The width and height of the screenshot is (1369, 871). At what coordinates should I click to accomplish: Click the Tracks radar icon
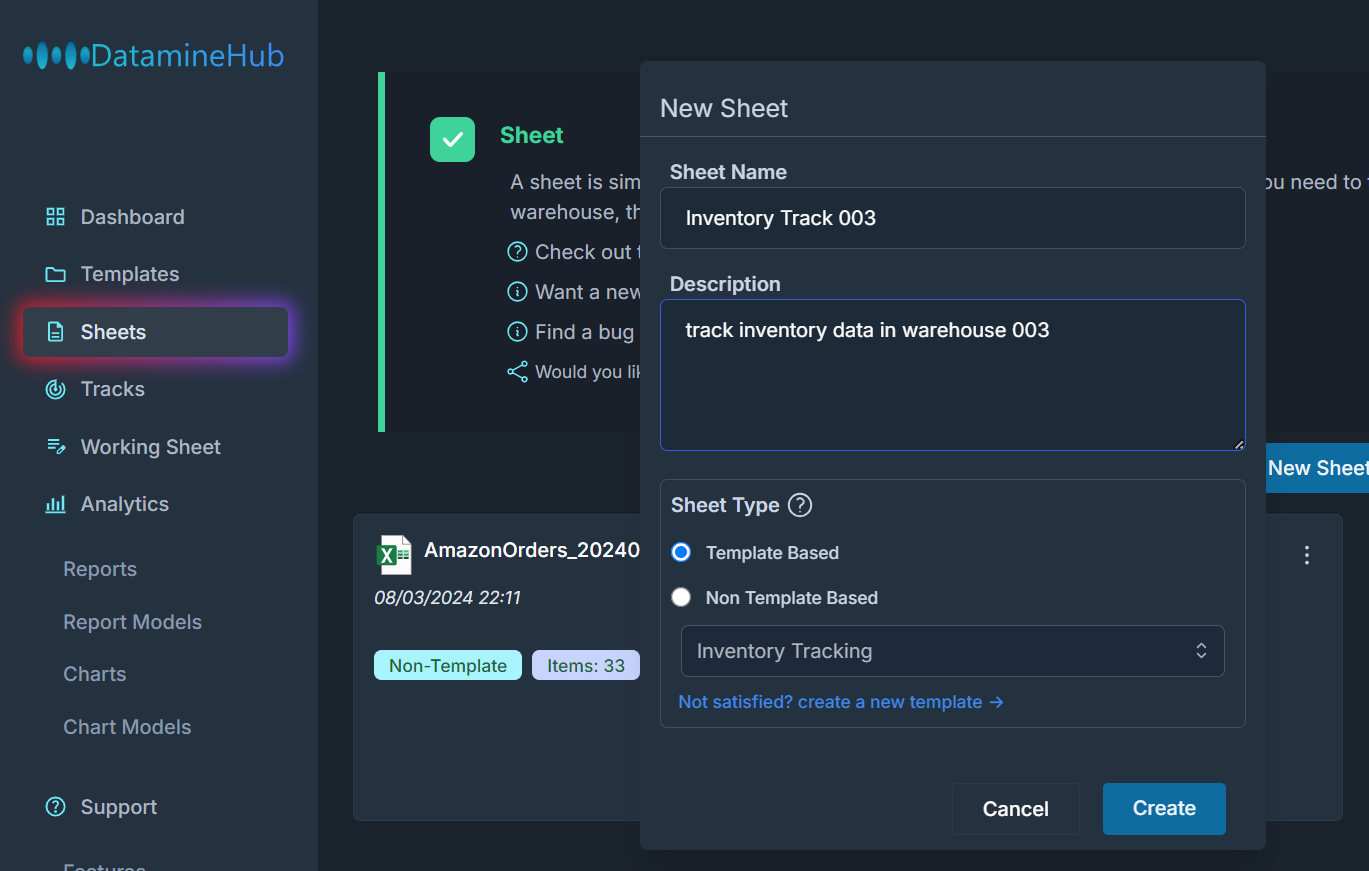coord(56,389)
